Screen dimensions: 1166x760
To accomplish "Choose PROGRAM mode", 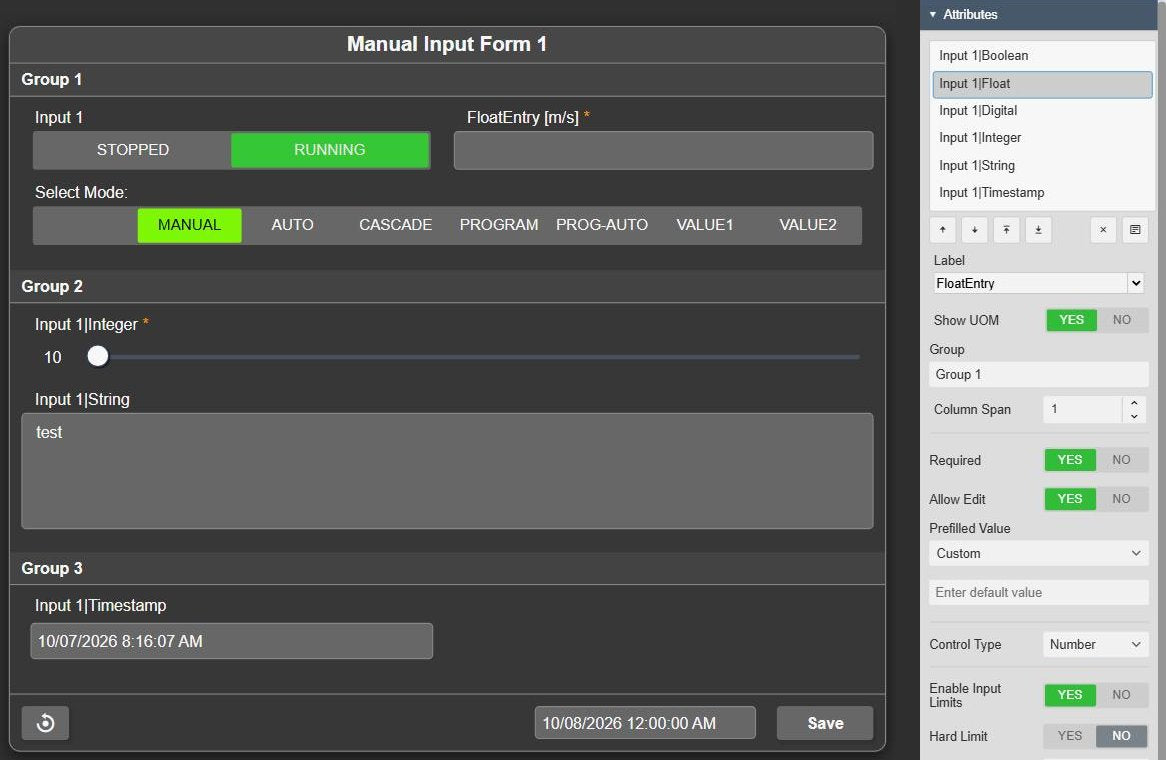I will click(x=499, y=225).
